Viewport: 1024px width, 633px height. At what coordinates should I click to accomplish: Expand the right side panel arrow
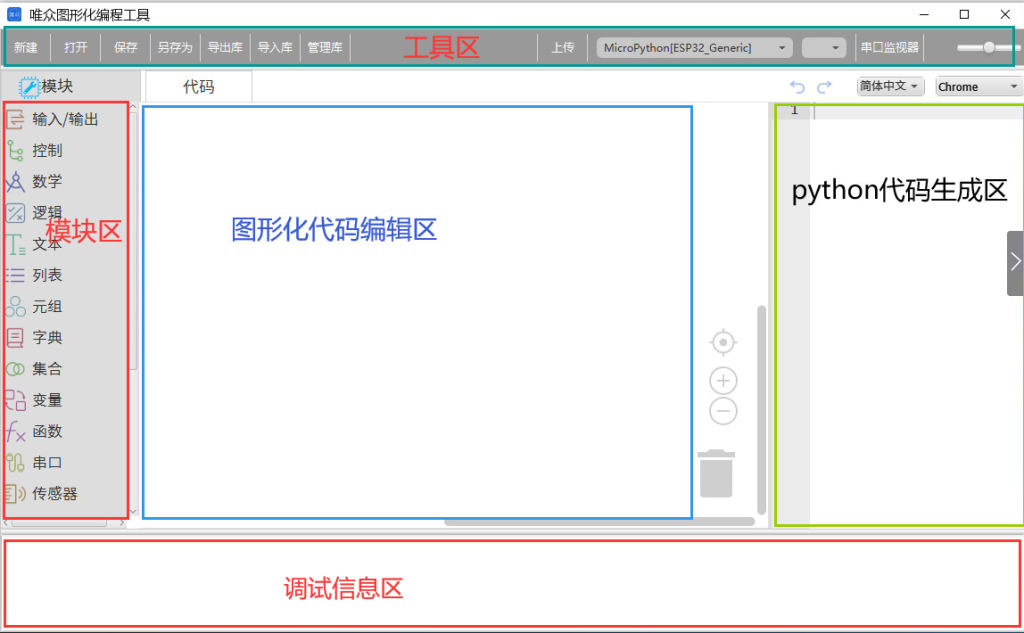(x=1015, y=262)
